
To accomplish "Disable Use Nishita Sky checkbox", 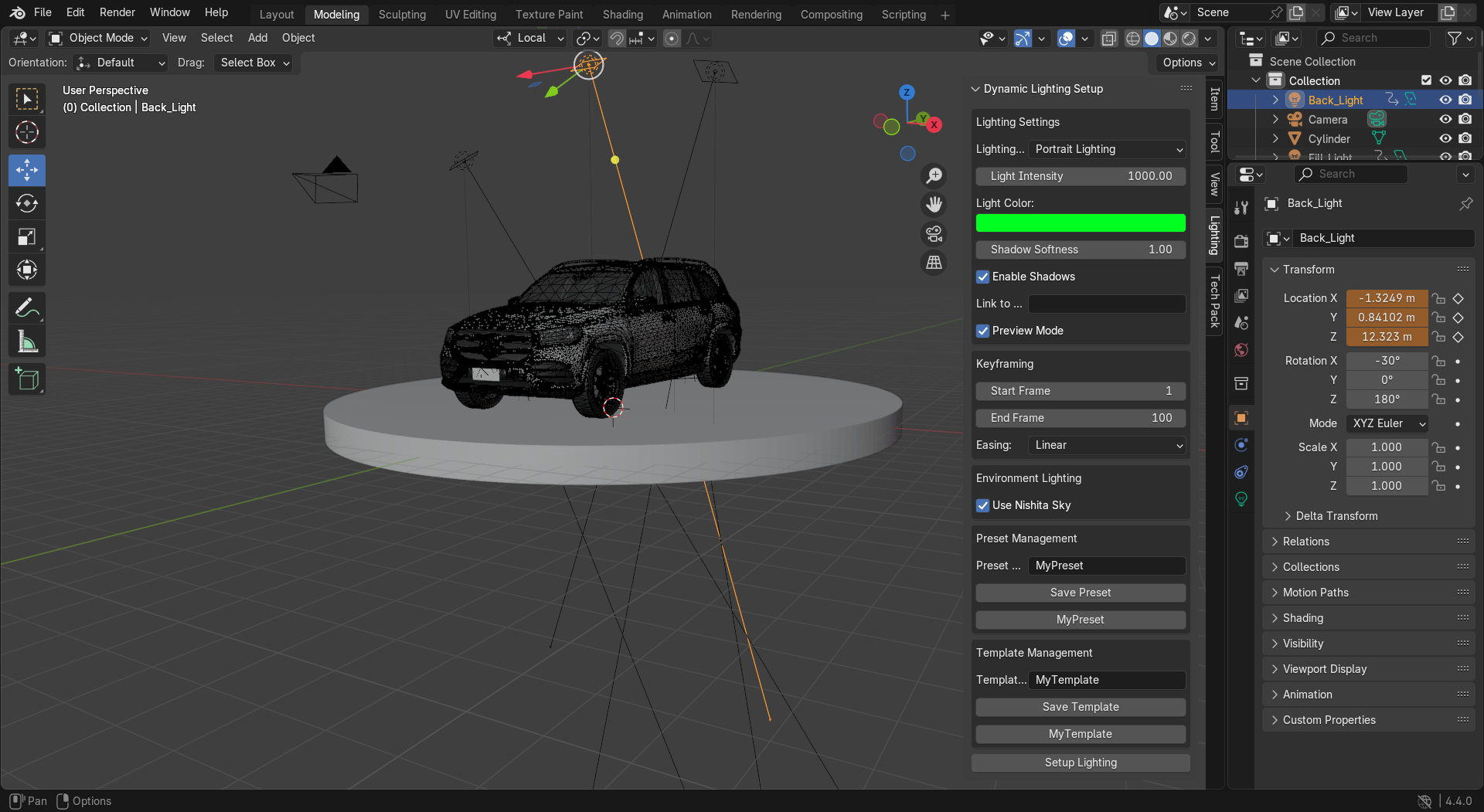I will 983,505.
